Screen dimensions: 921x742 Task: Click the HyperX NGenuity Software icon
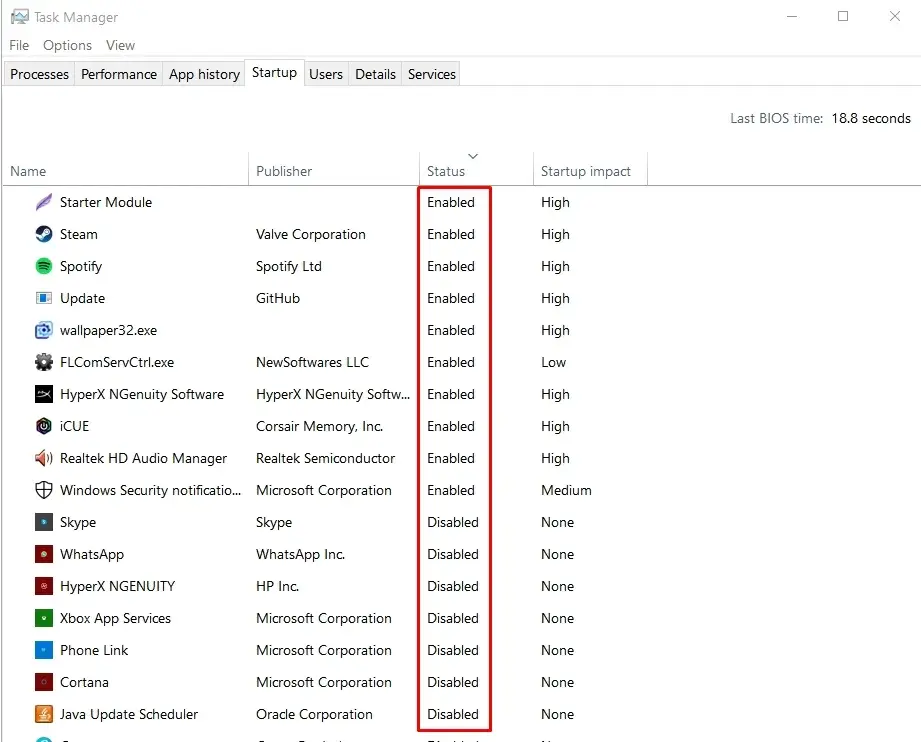[x=43, y=394]
